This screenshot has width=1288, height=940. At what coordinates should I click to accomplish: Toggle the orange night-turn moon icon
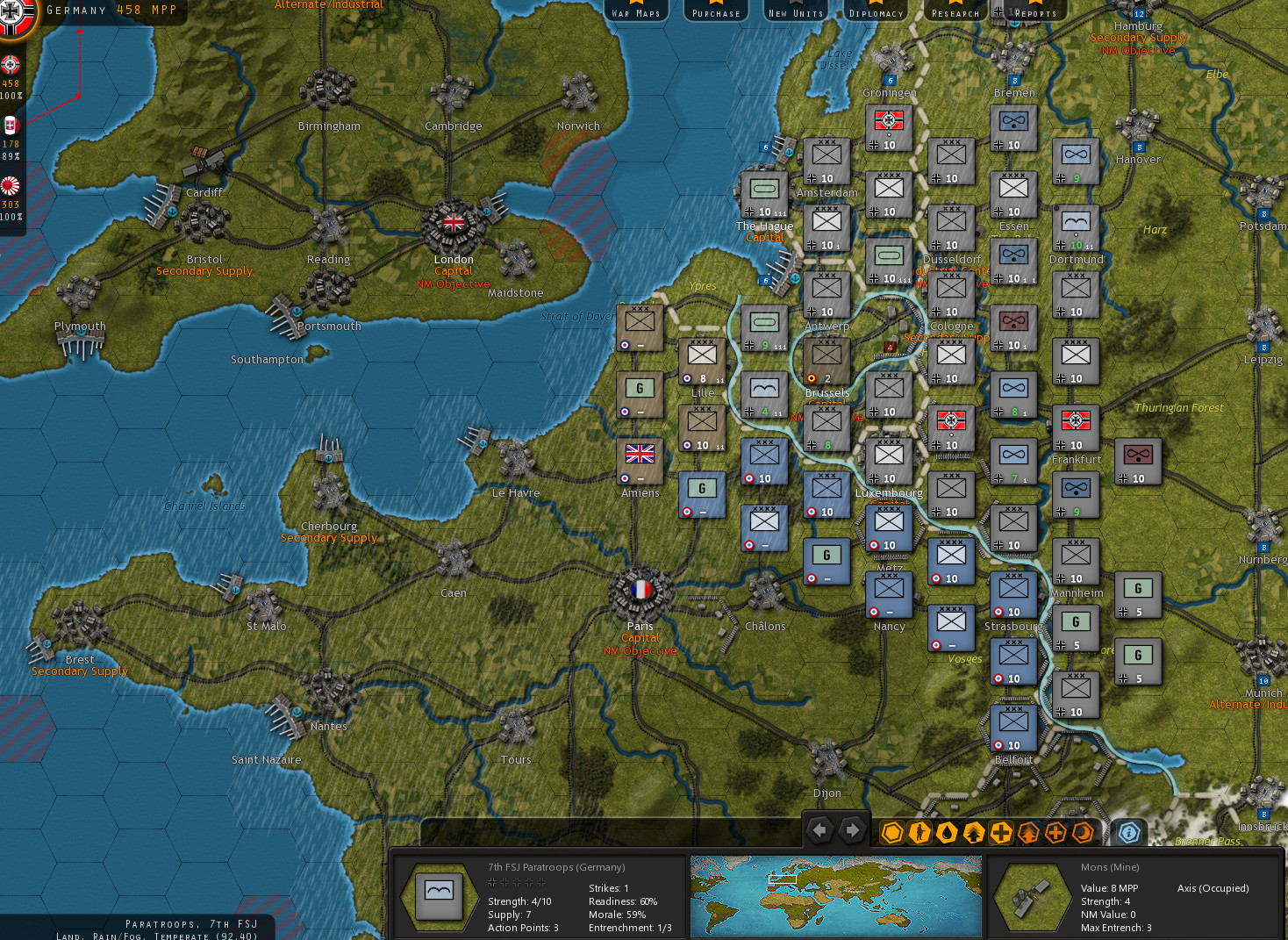(x=1082, y=832)
